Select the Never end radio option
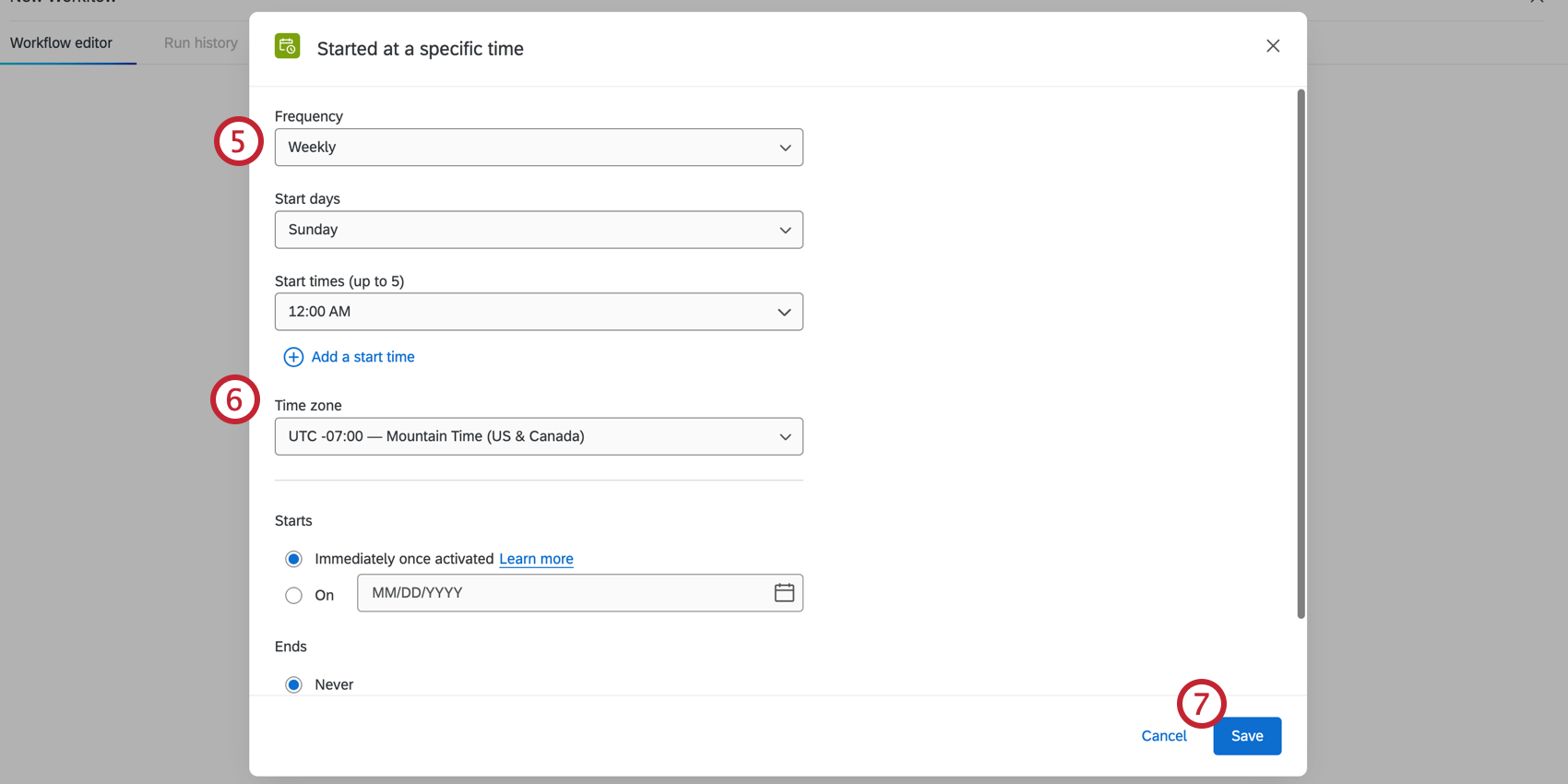The height and width of the screenshot is (784, 1568). tap(293, 684)
